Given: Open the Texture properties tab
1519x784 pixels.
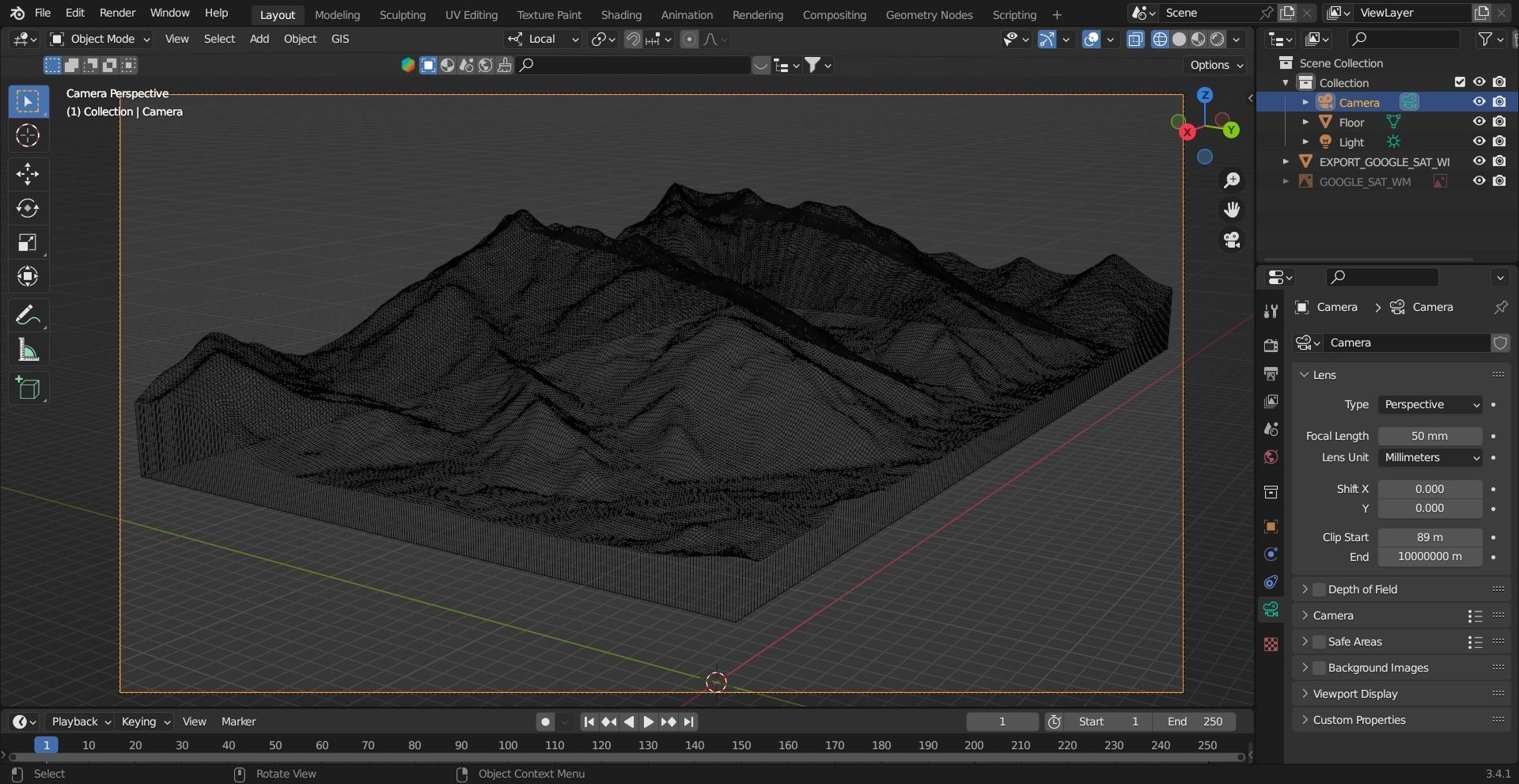Looking at the screenshot, I should 1271,644.
